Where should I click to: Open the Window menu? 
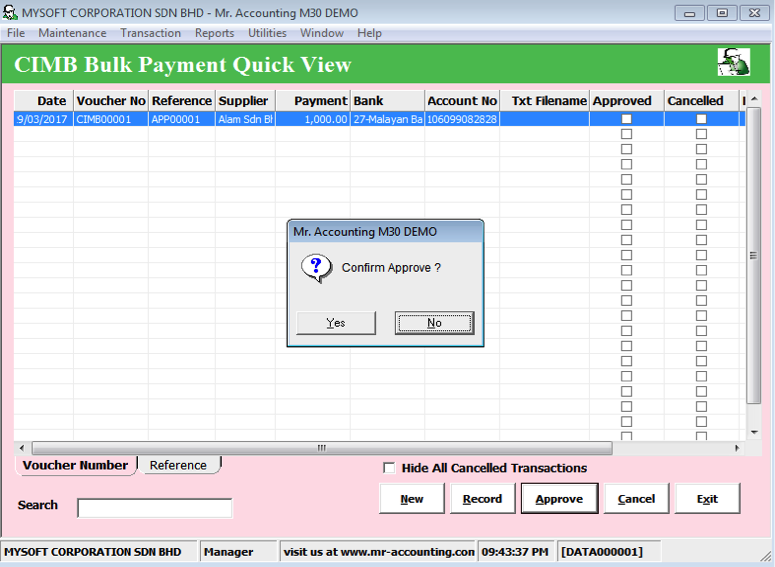pos(322,33)
